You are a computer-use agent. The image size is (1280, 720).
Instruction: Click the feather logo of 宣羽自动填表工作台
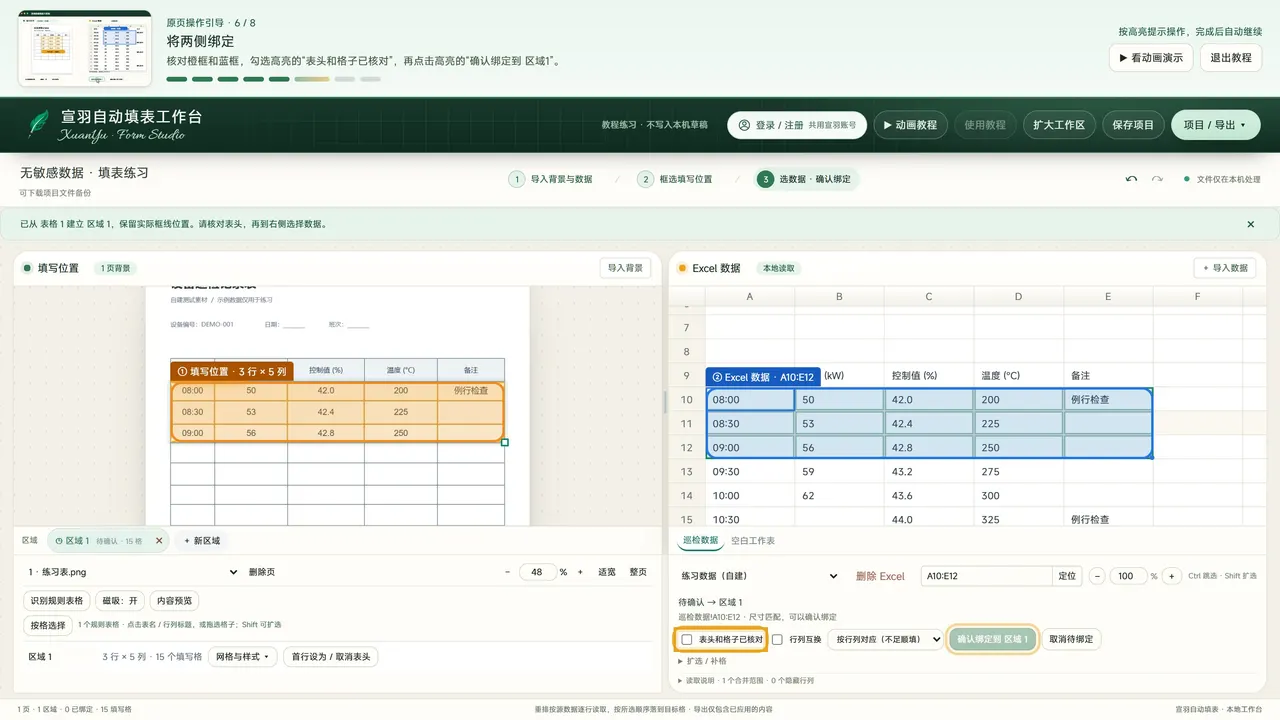38,125
